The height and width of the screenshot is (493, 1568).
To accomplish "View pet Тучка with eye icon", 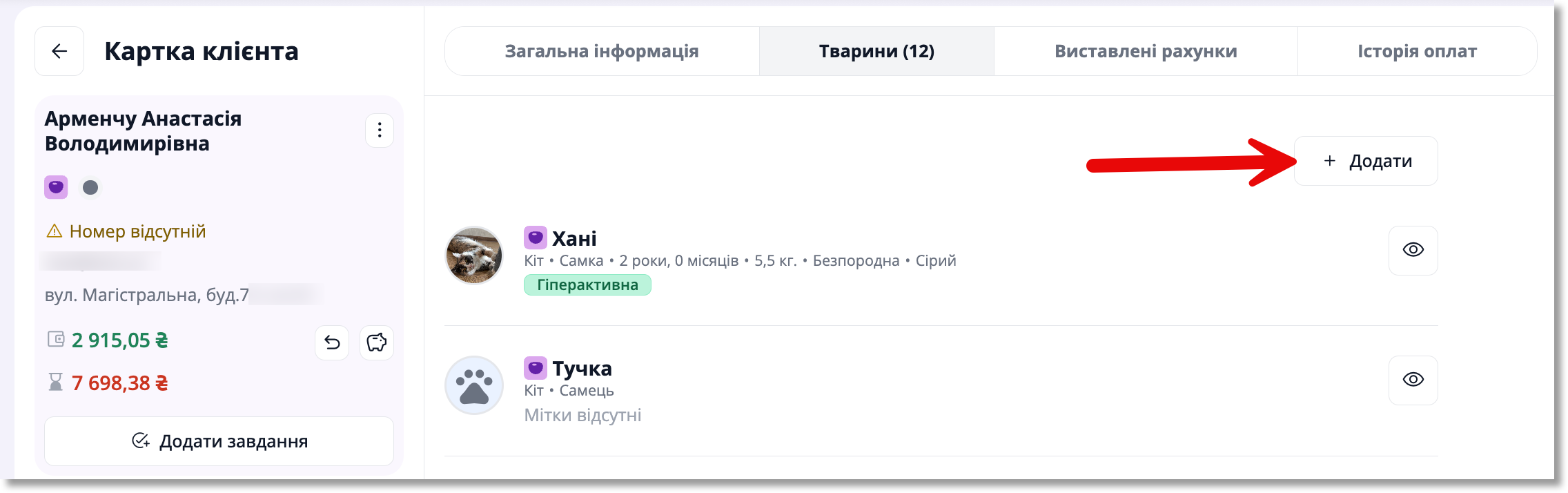I will point(1413,380).
